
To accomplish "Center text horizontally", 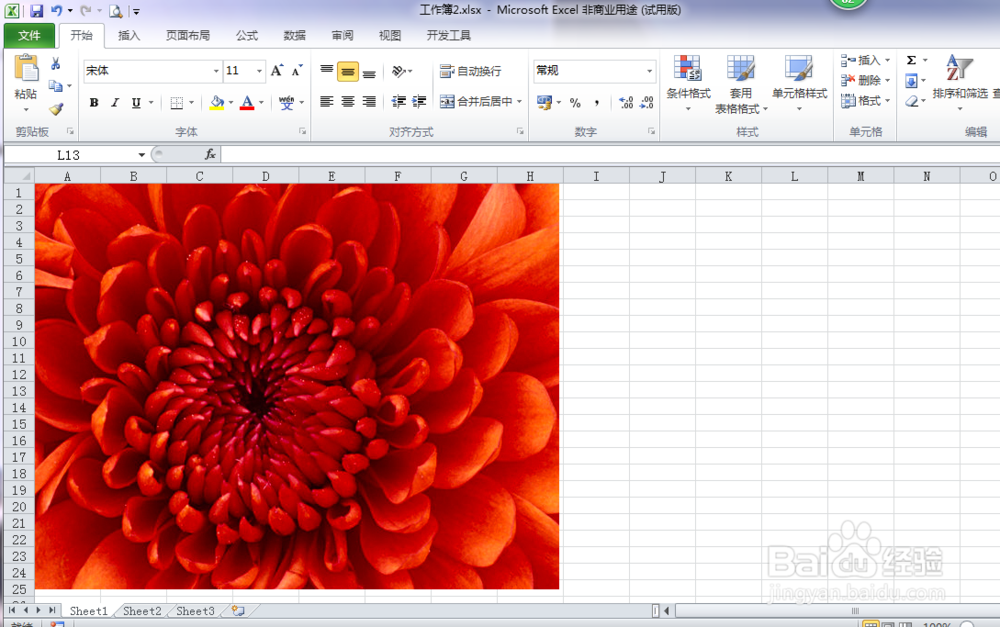I will 348,101.
